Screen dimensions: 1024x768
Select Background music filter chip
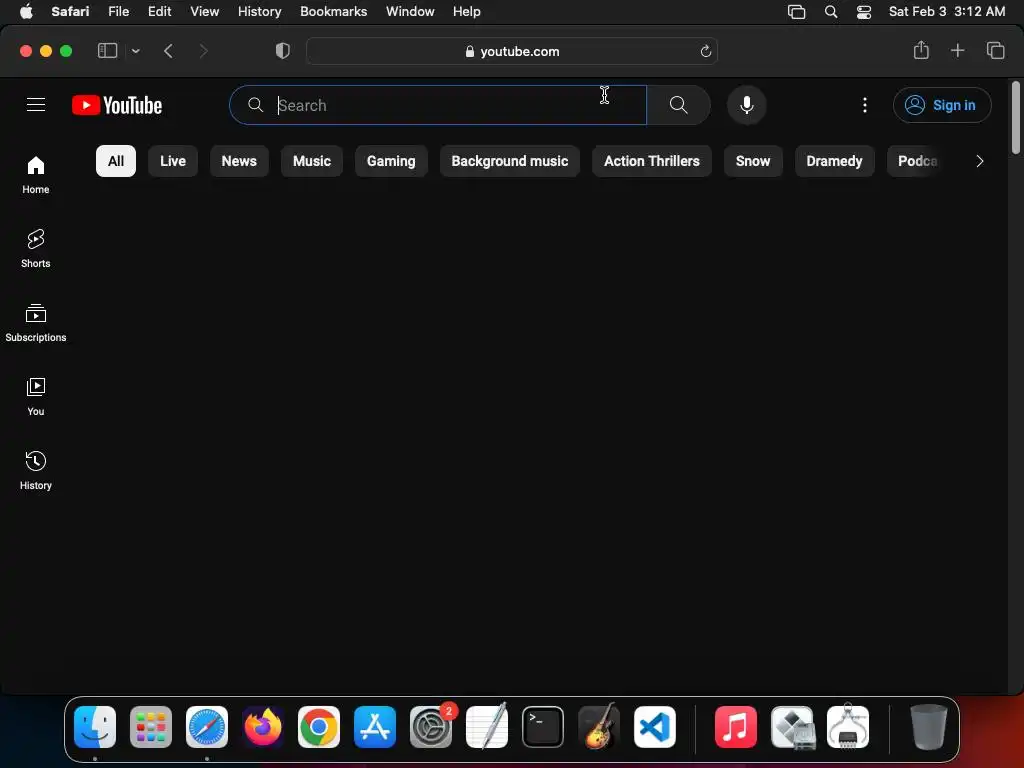coord(509,161)
